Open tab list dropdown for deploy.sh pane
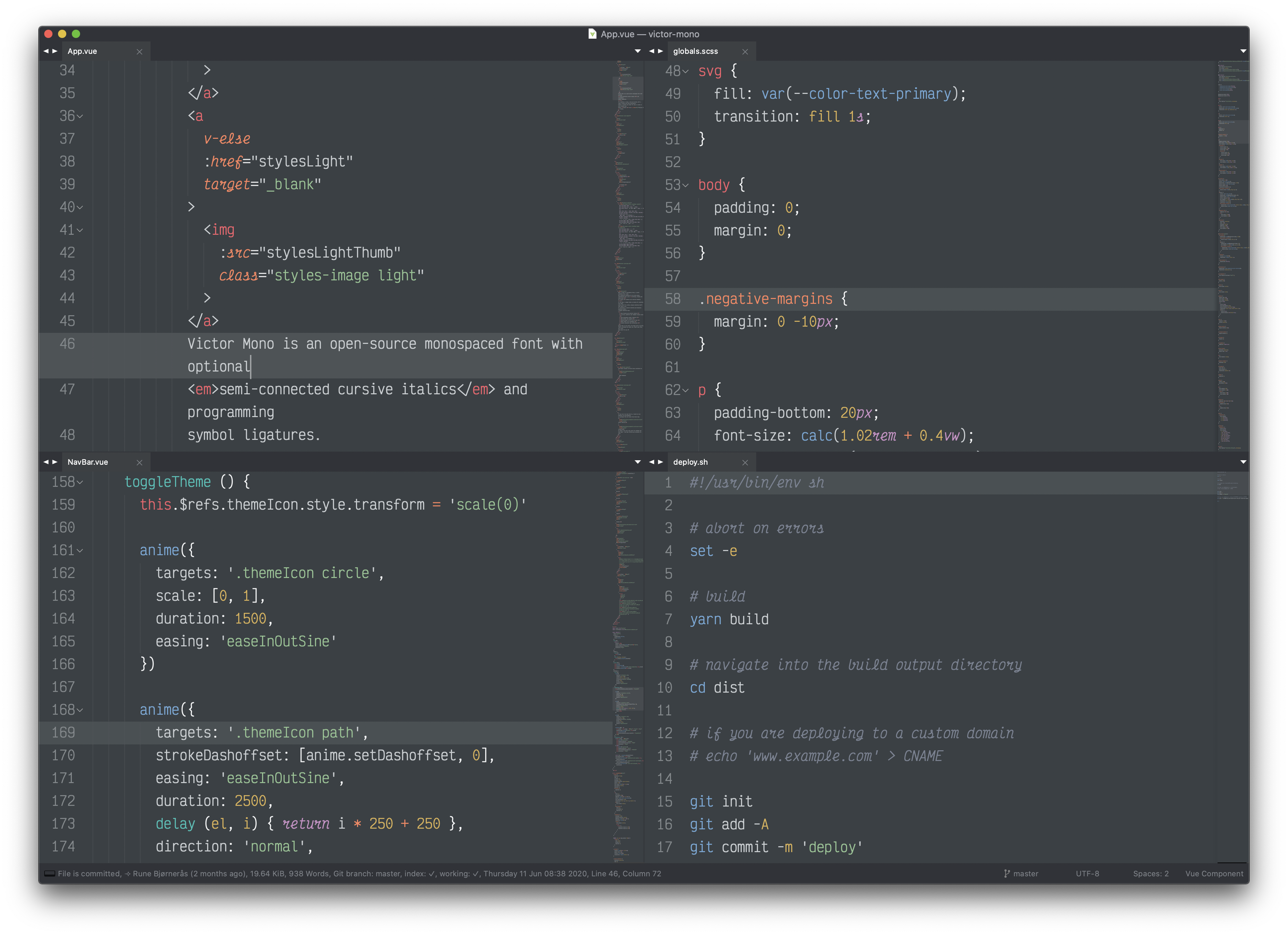 1243,462
